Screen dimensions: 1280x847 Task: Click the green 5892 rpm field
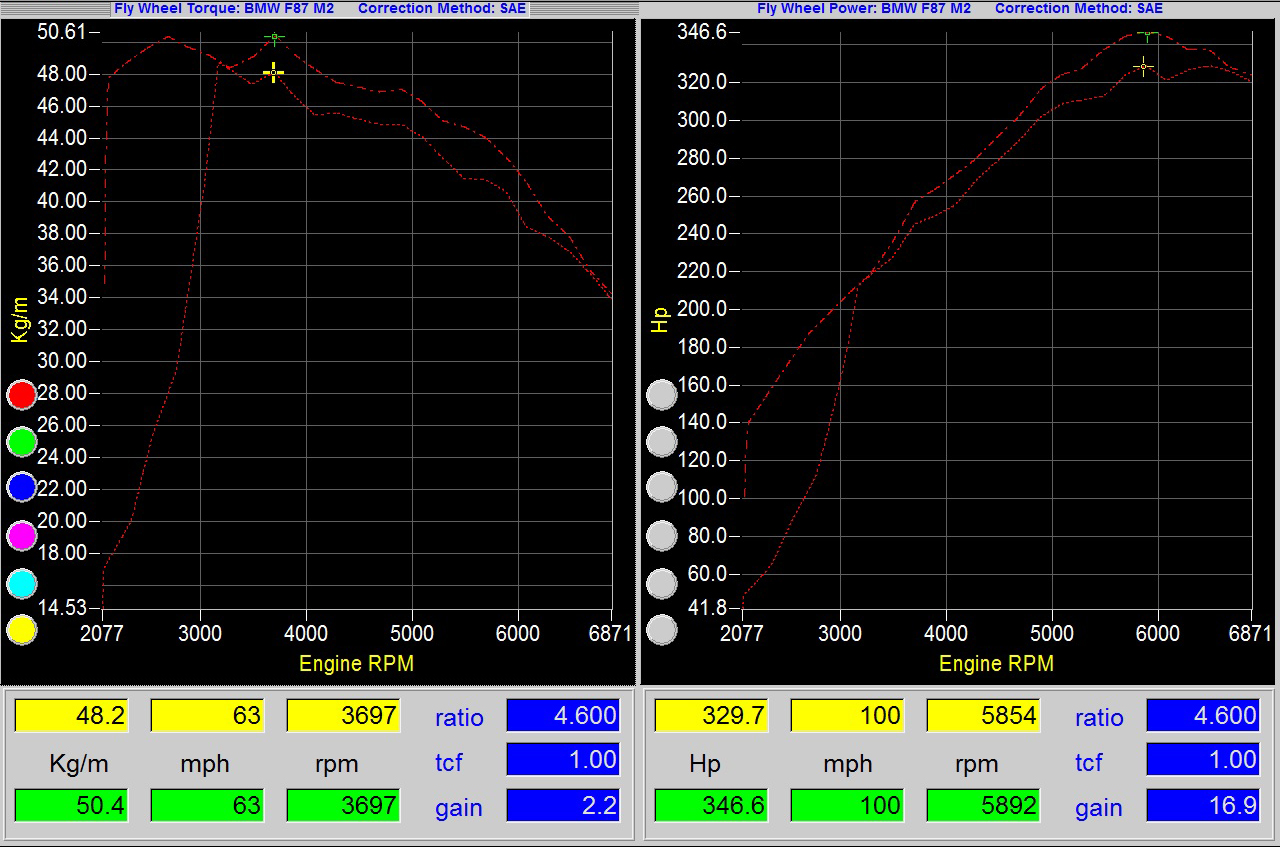[x=983, y=805]
